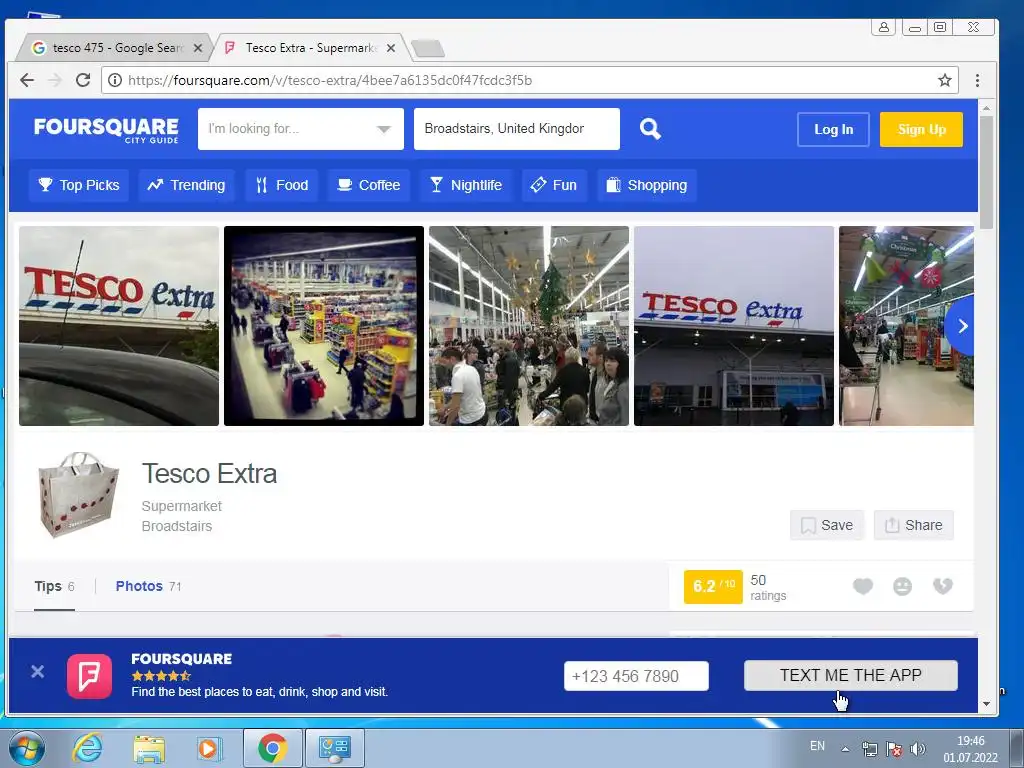
Task: Open the Photos tab
Action: coord(148,586)
